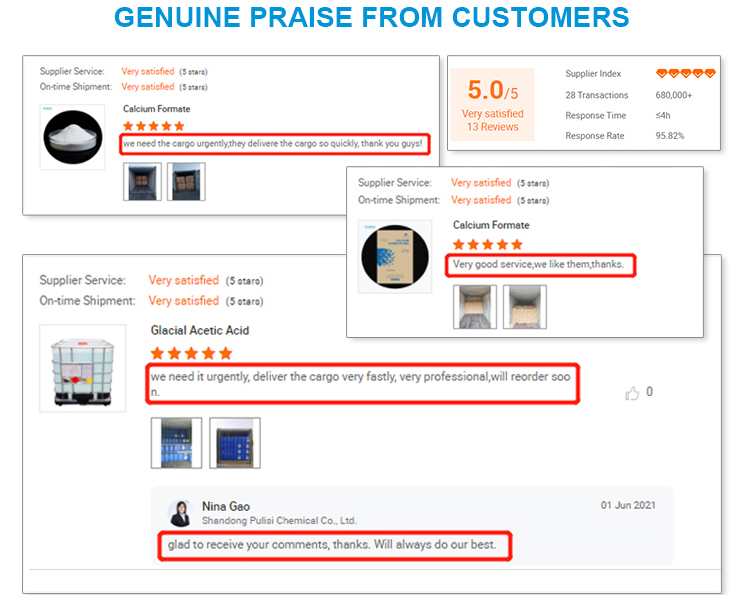746x609 pixels.
Task: View right photo under 'thank you guys' review
Action: (x=186, y=182)
